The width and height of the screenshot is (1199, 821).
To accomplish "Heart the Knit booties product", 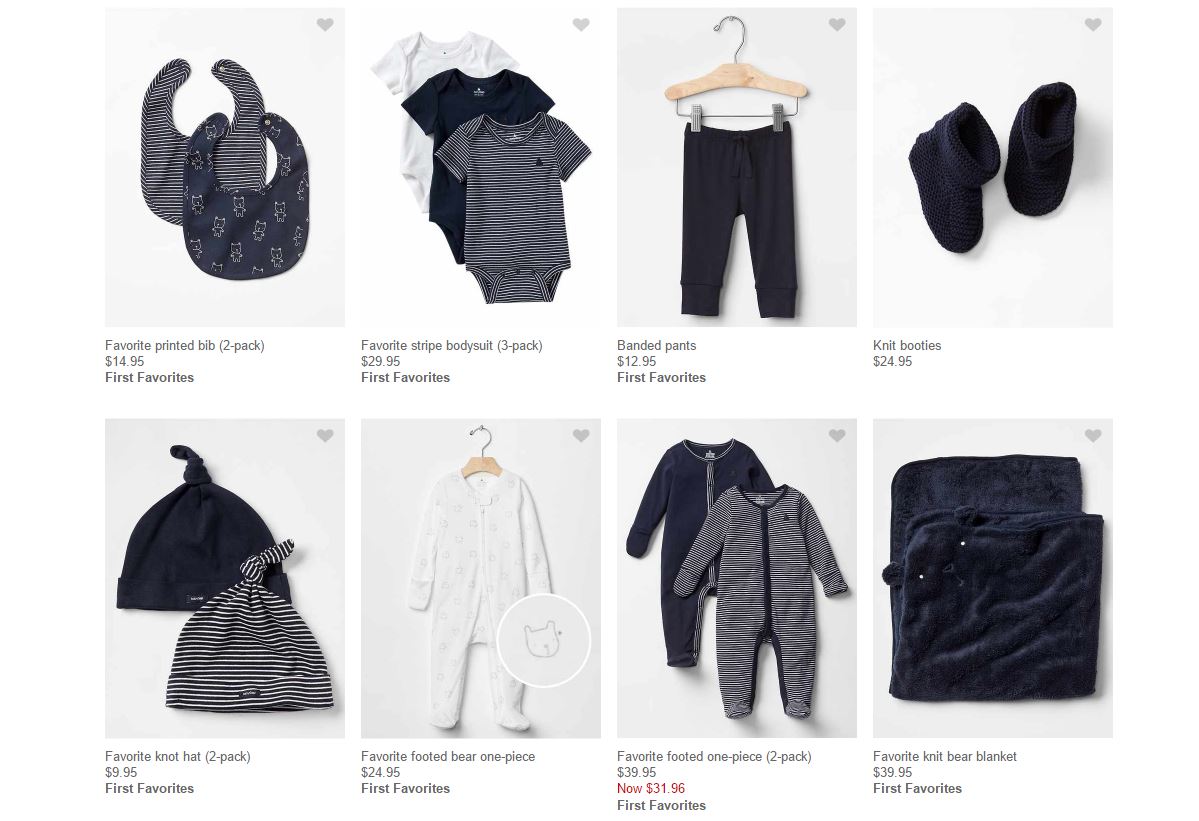I will click(x=1093, y=25).
